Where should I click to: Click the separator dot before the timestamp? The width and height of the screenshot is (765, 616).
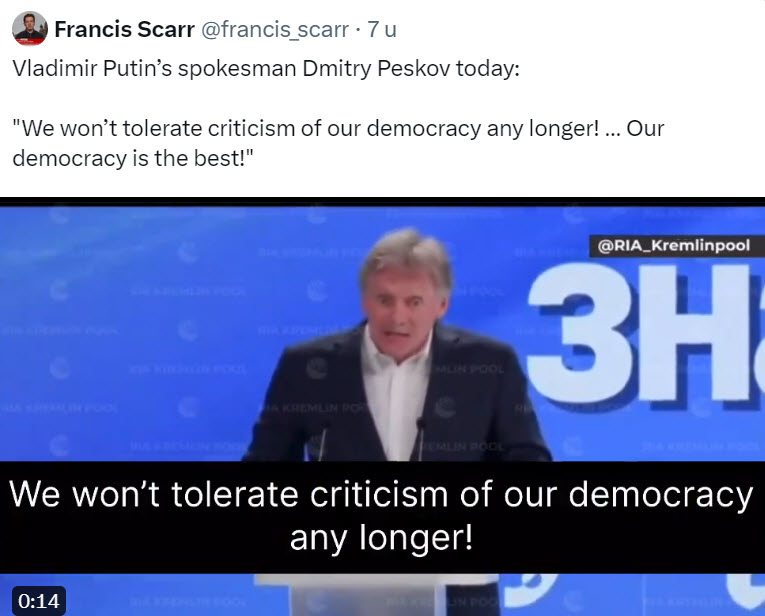pyautogui.click(x=358, y=30)
